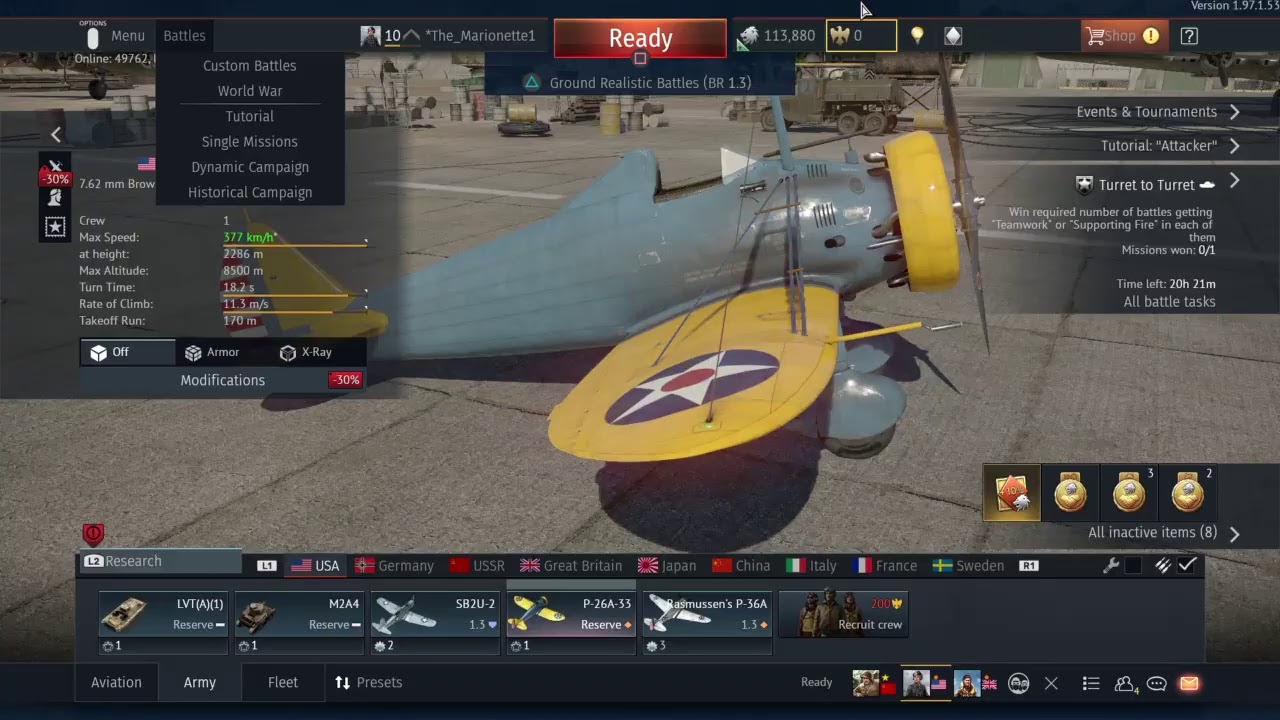
Task: Open the wrench slotbar settings icon
Action: tap(1111, 566)
